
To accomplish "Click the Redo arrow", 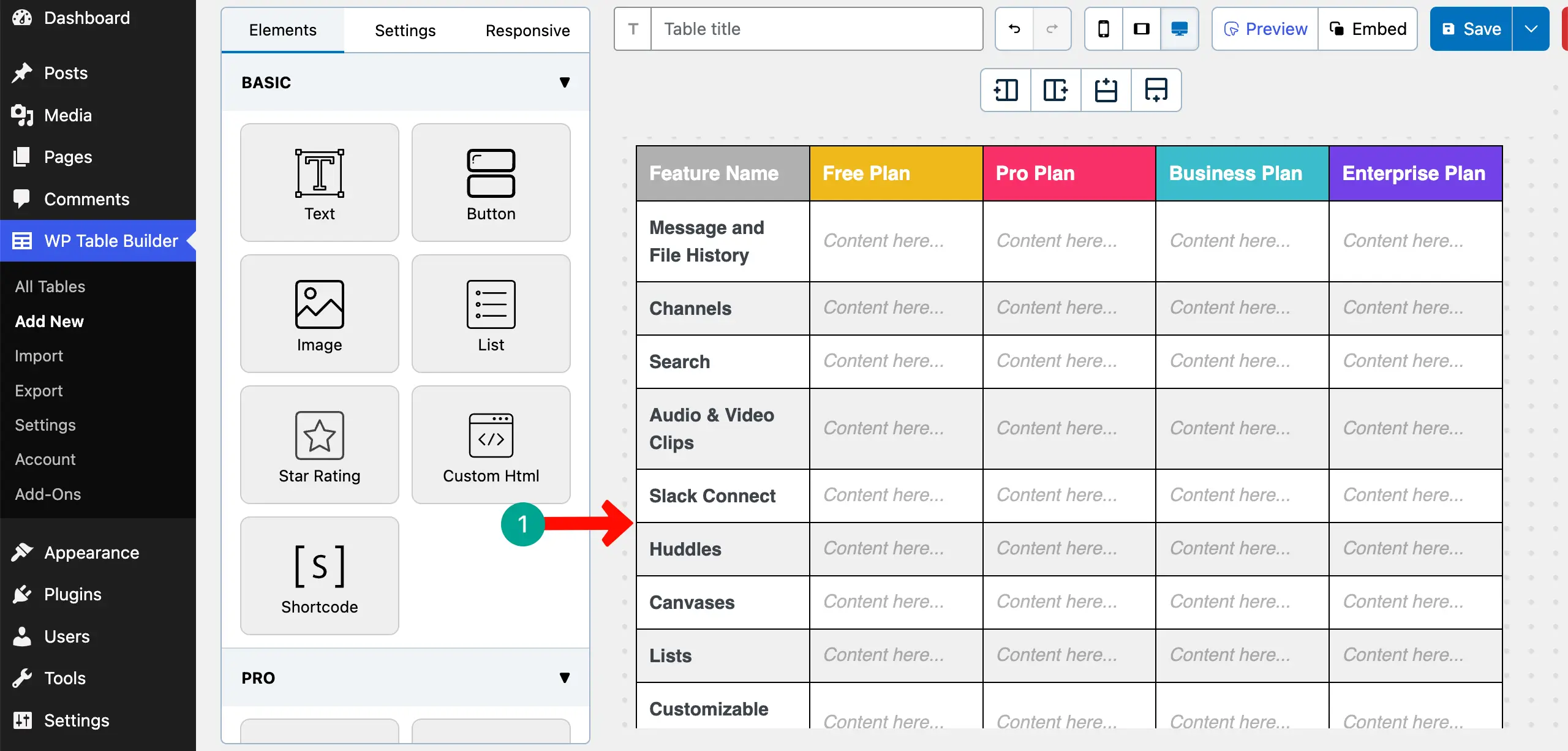I will tap(1052, 28).
